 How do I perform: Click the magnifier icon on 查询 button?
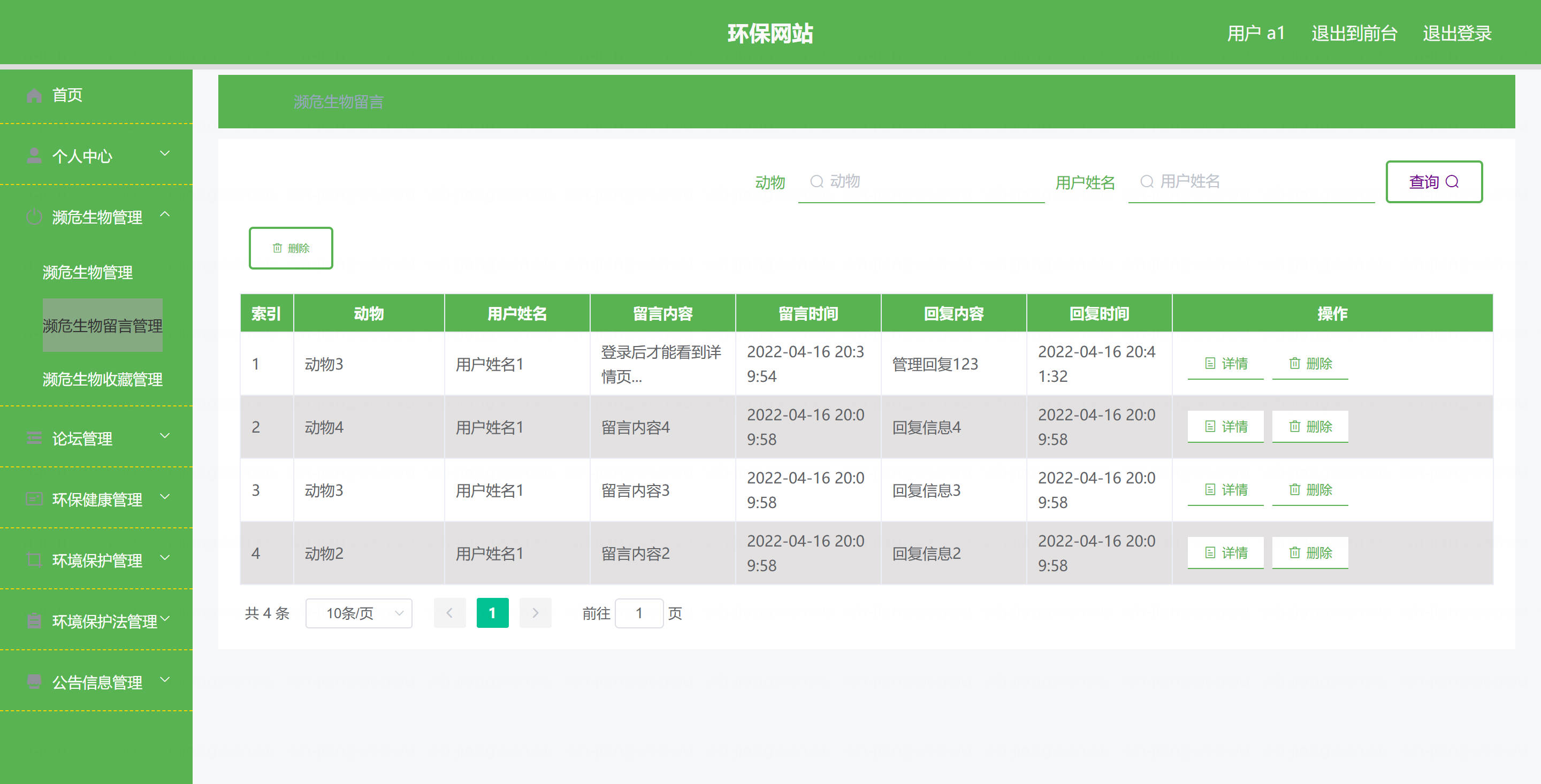pos(1452,182)
